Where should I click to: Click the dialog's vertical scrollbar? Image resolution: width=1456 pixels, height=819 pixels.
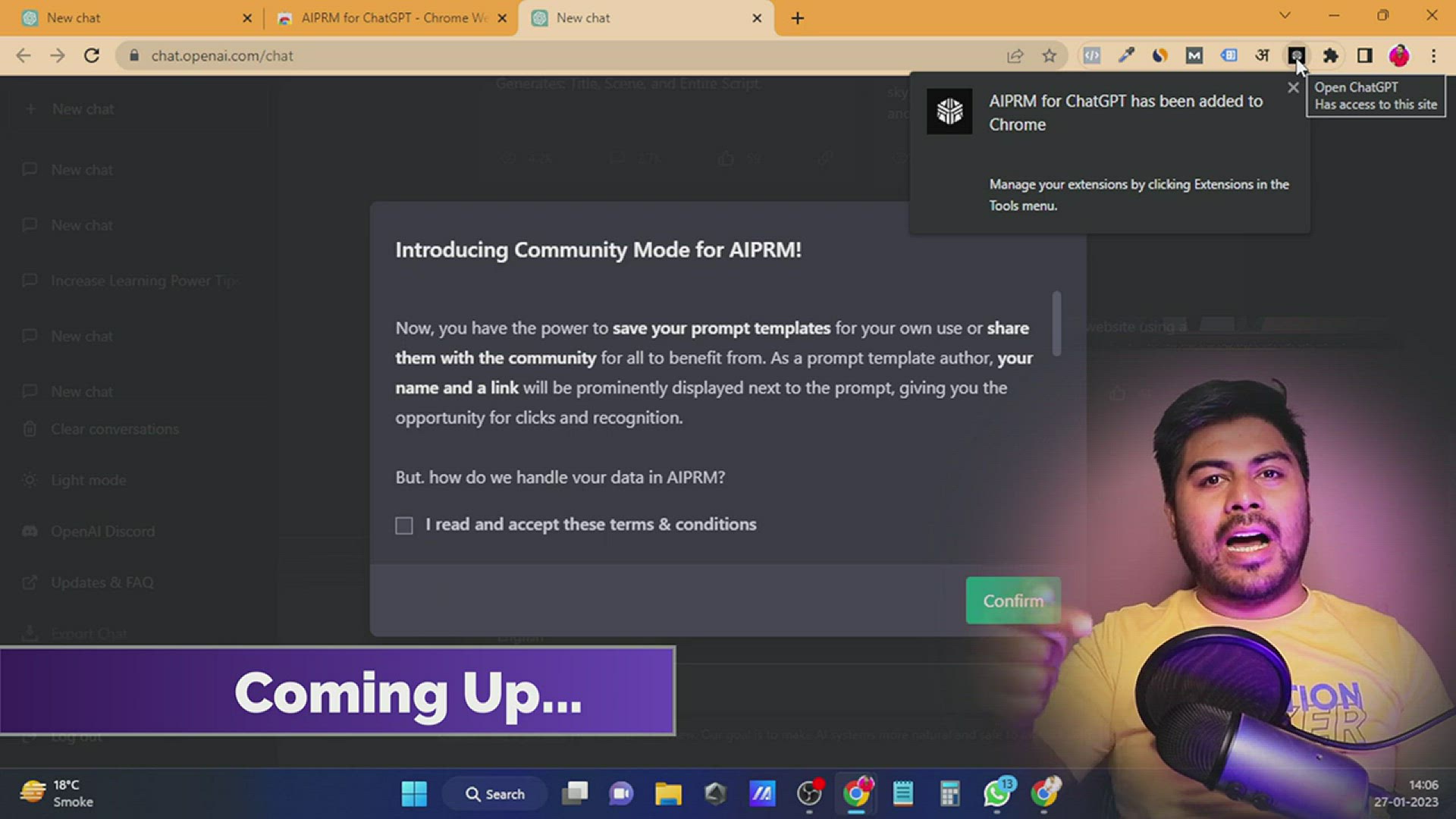click(x=1056, y=323)
